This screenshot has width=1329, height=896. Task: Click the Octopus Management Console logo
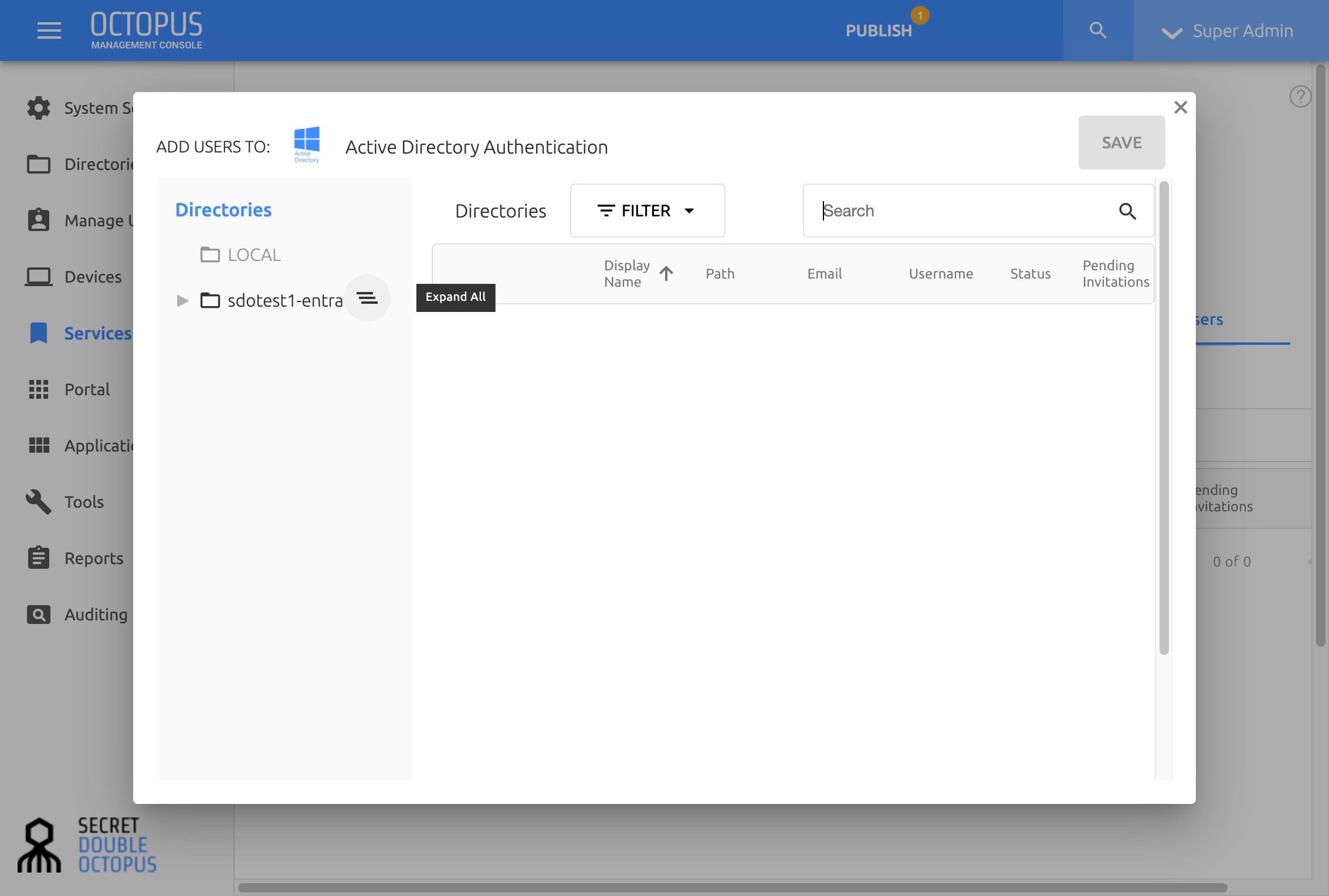pos(147,30)
